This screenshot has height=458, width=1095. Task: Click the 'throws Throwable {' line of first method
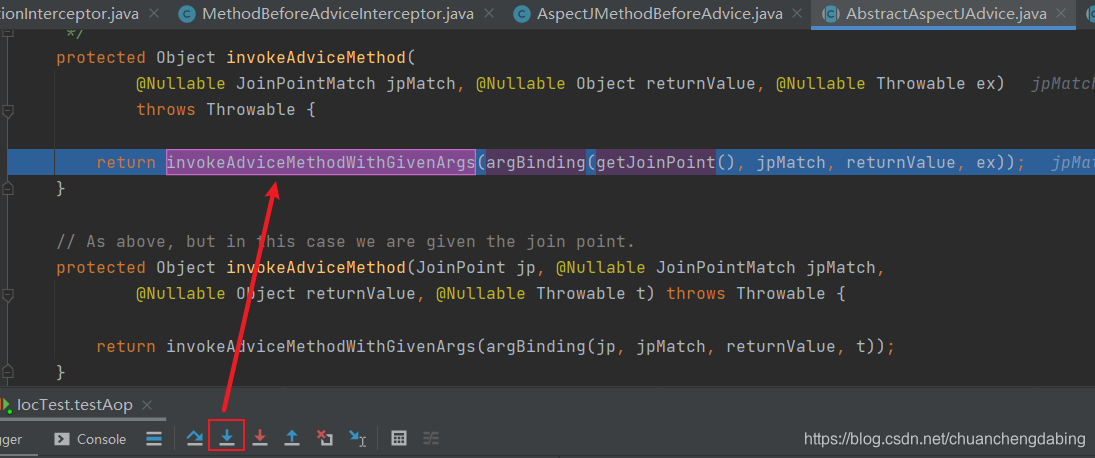coord(226,110)
